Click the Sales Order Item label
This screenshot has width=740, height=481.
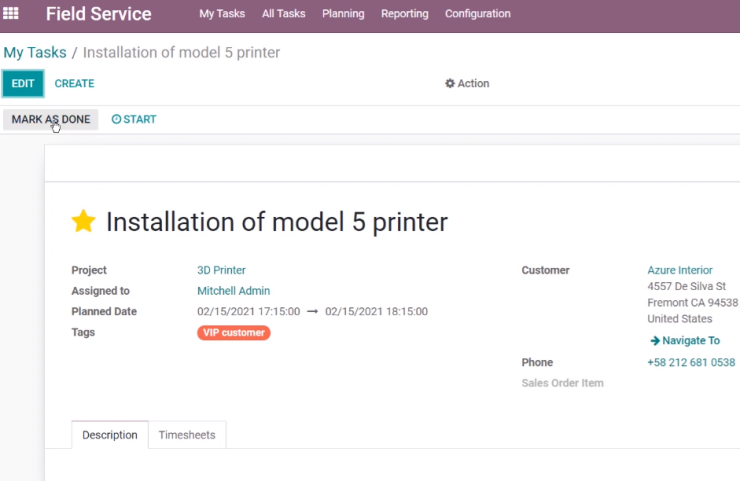(563, 383)
